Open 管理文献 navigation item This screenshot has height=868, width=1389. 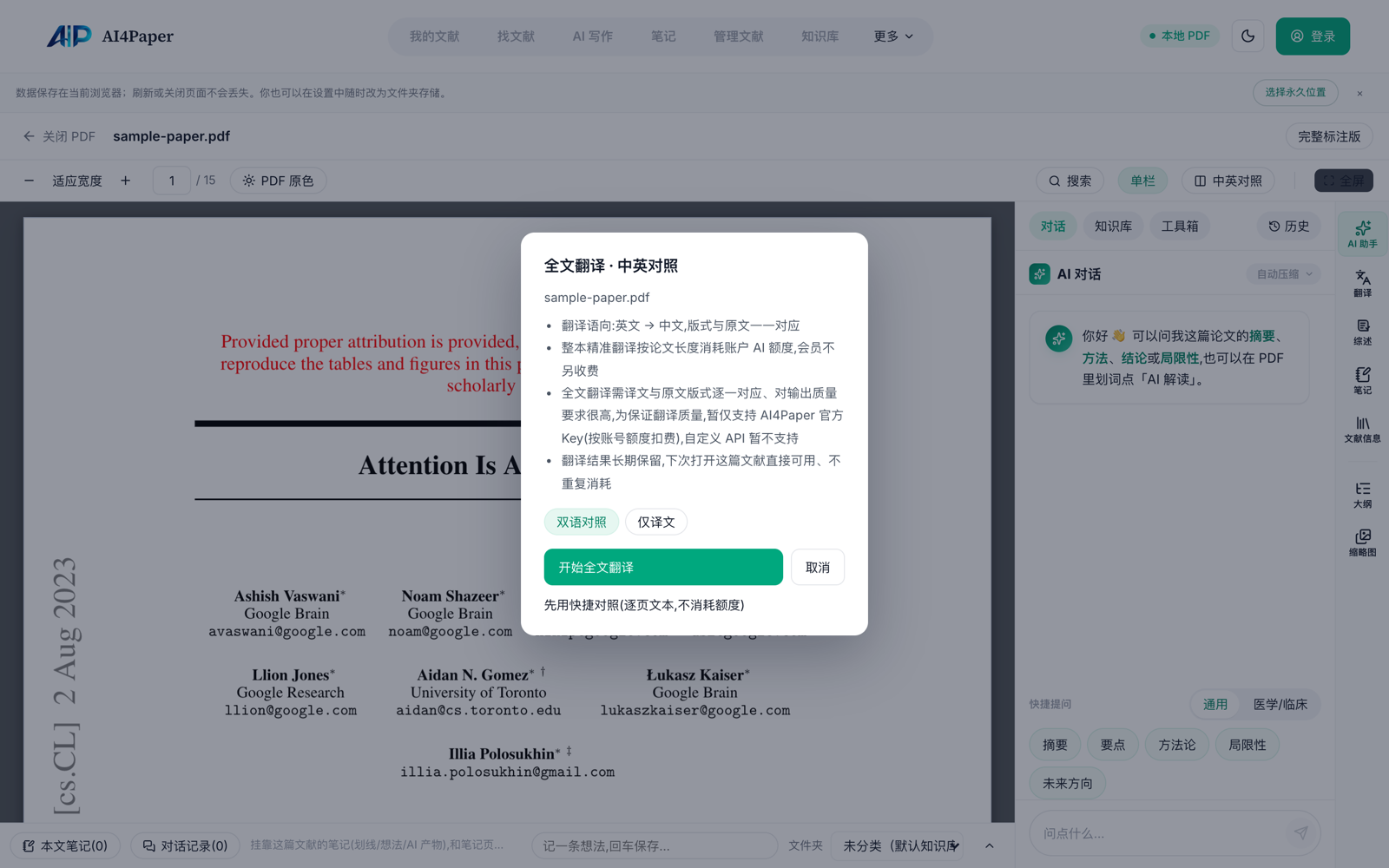point(738,36)
